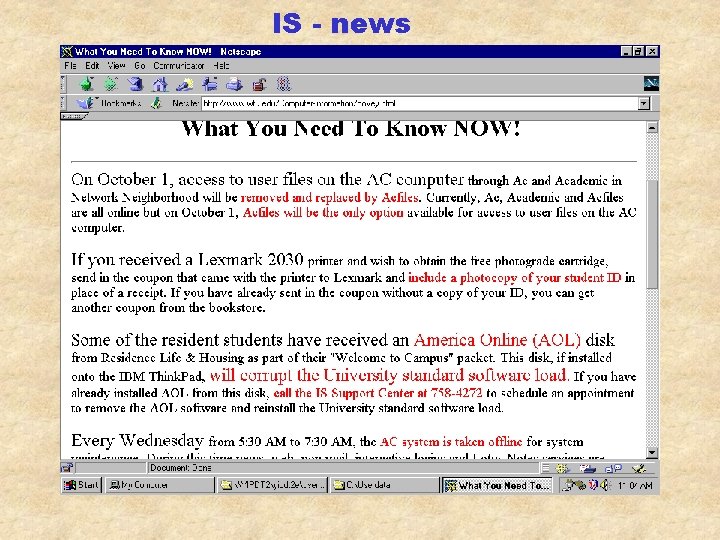The width and height of the screenshot is (720, 540).
Task: Click the 'IS - news' slide title
Action: [x=342, y=23]
